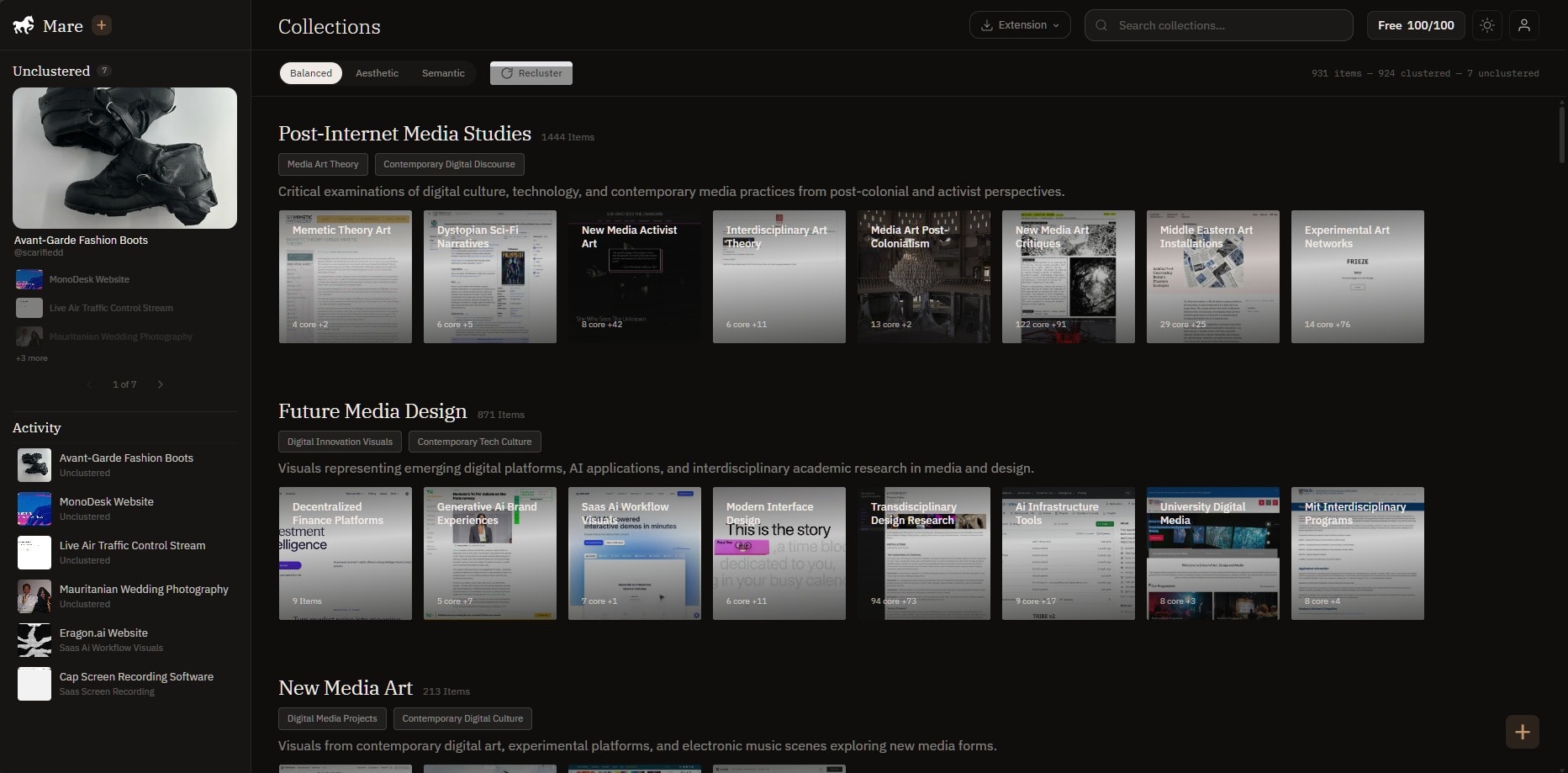Open the Generative Ai Brand Experiences cluster
This screenshot has height=773, width=1568.
tap(490, 553)
